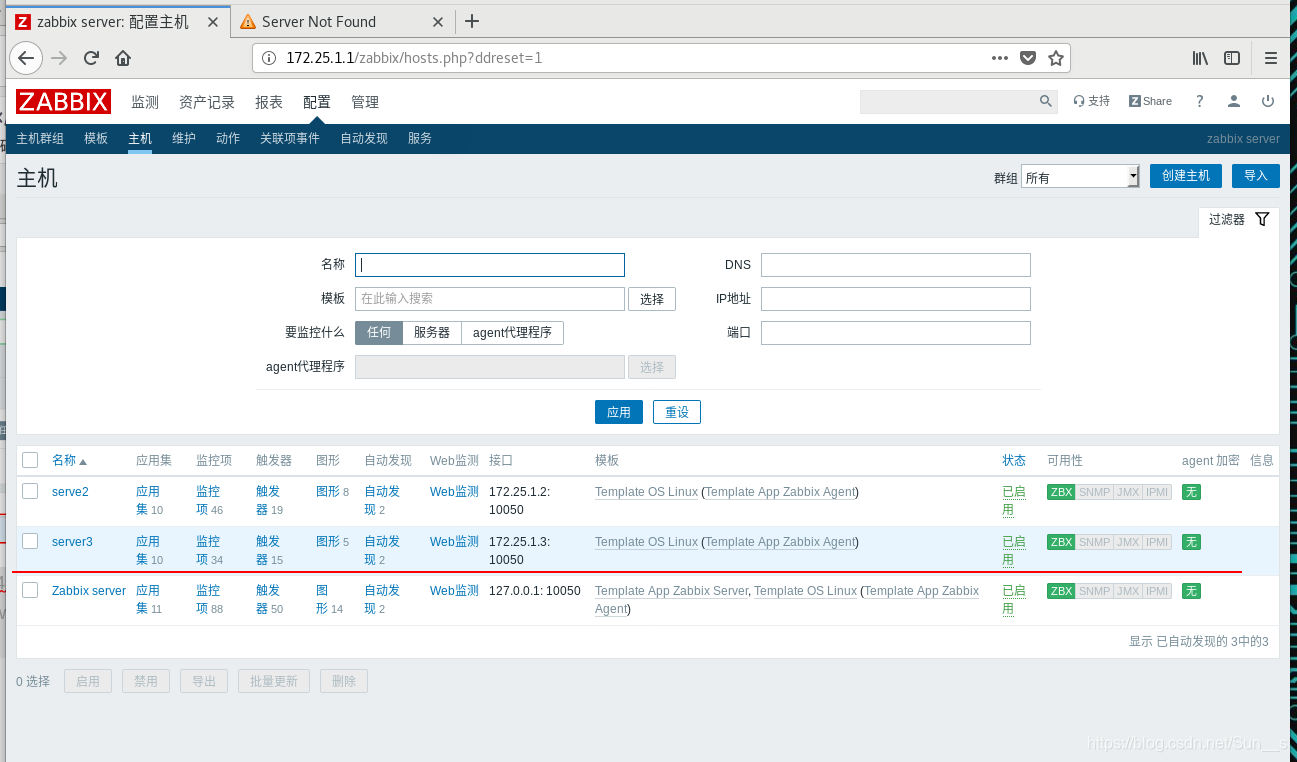Image resolution: width=1297 pixels, height=762 pixels.
Task: Tick the checkbox for server3
Action: tap(30, 541)
